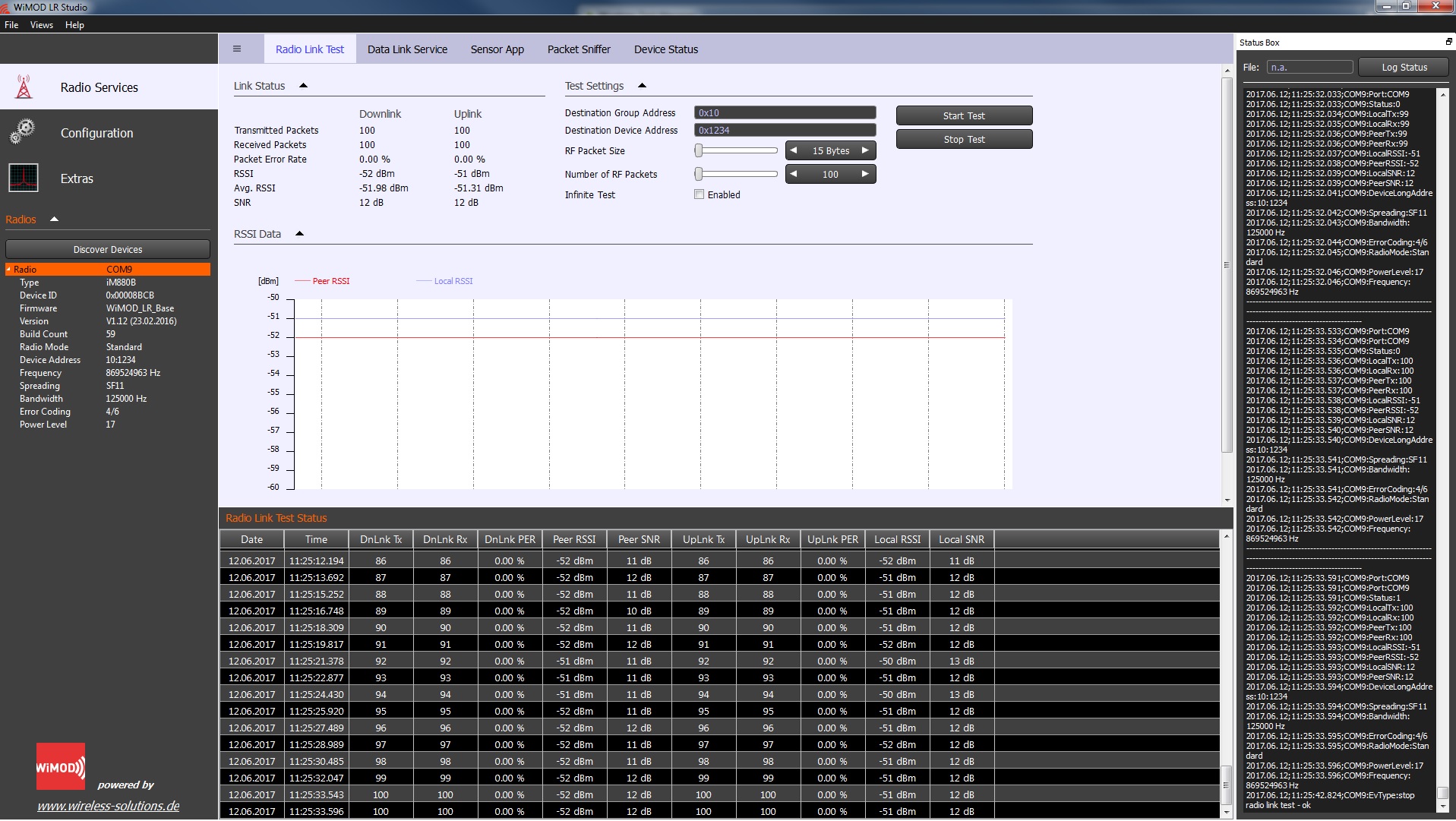The height and width of the screenshot is (821, 1456).
Task: Click the DnLnk Rx column header
Action: click(x=445, y=539)
